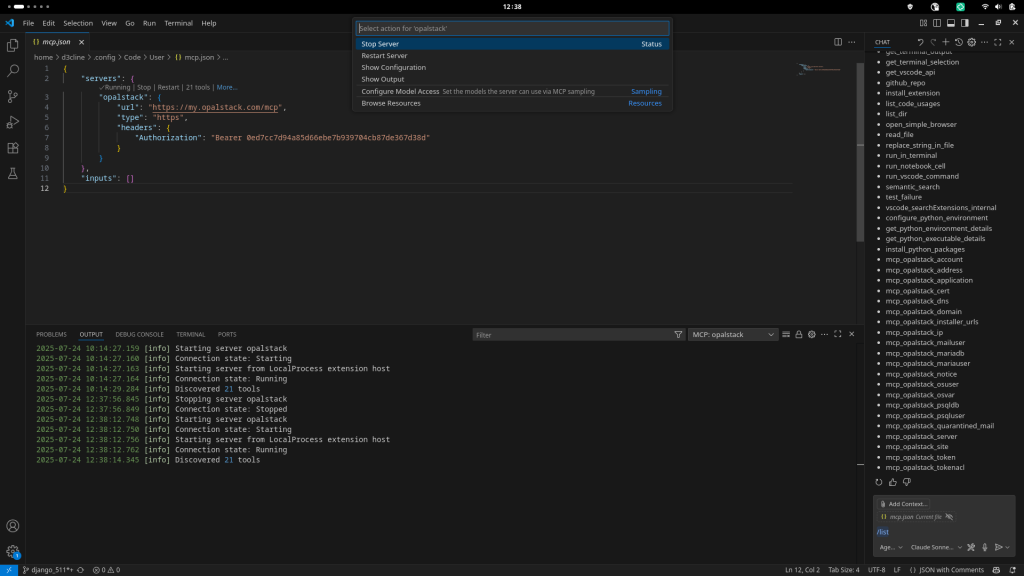Open the Agent chat mode dropdown

coord(891,547)
